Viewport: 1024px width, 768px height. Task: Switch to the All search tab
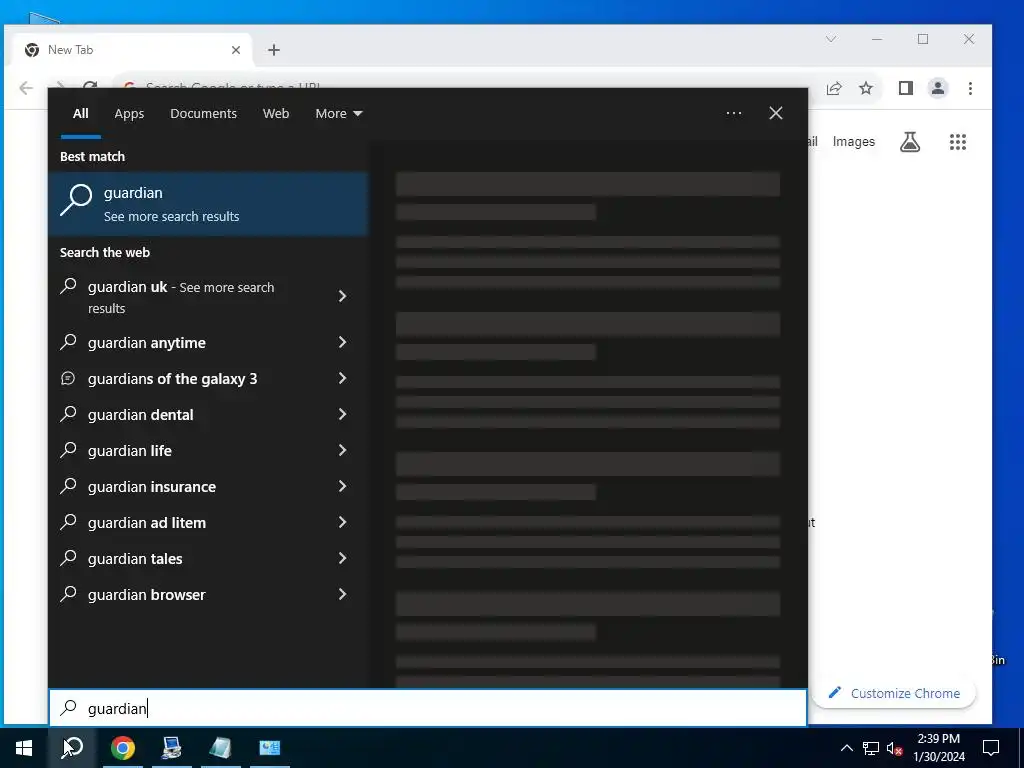tap(80, 114)
